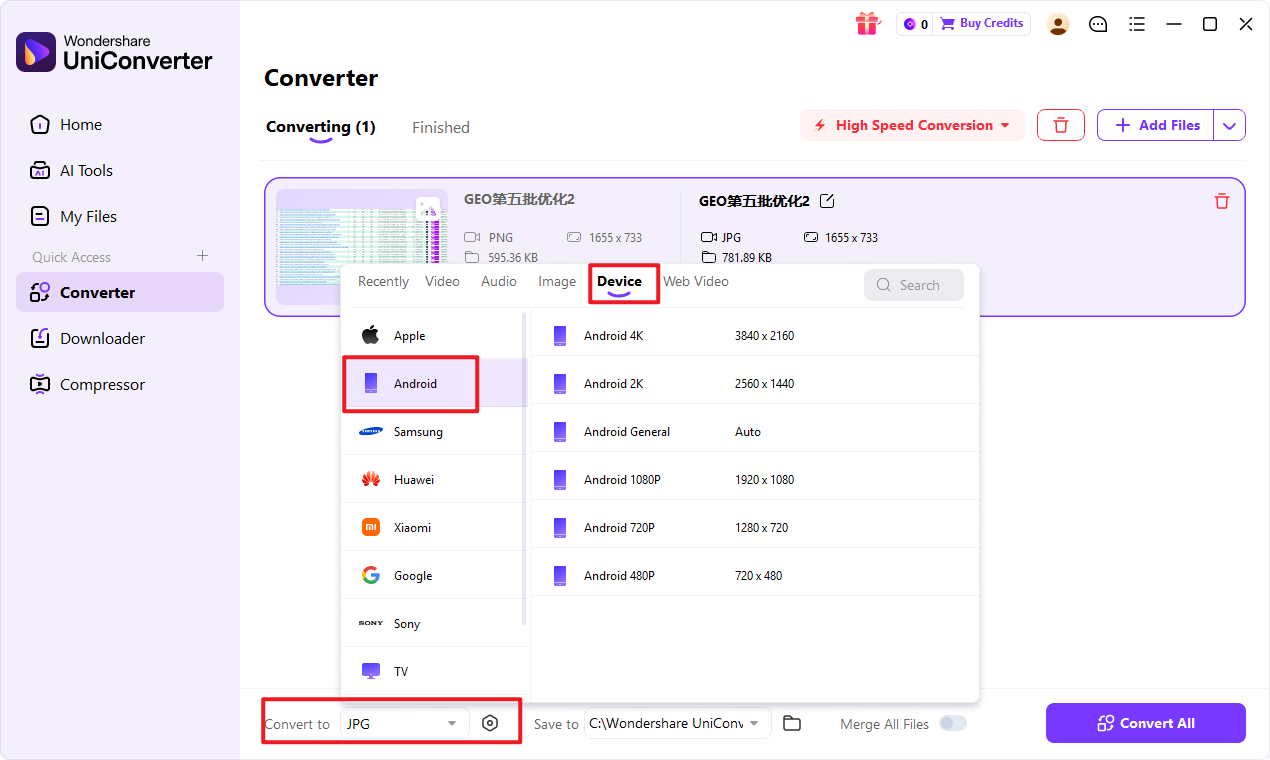Click the format Search field
Screen dimensions: 1270x760
coord(914,285)
